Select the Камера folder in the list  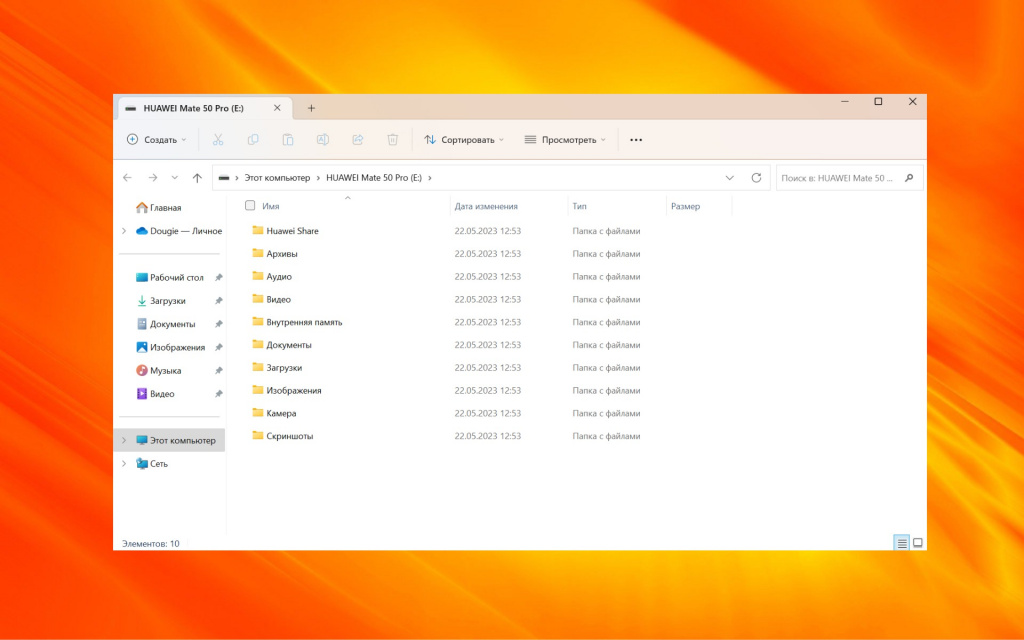click(x=281, y=413)
